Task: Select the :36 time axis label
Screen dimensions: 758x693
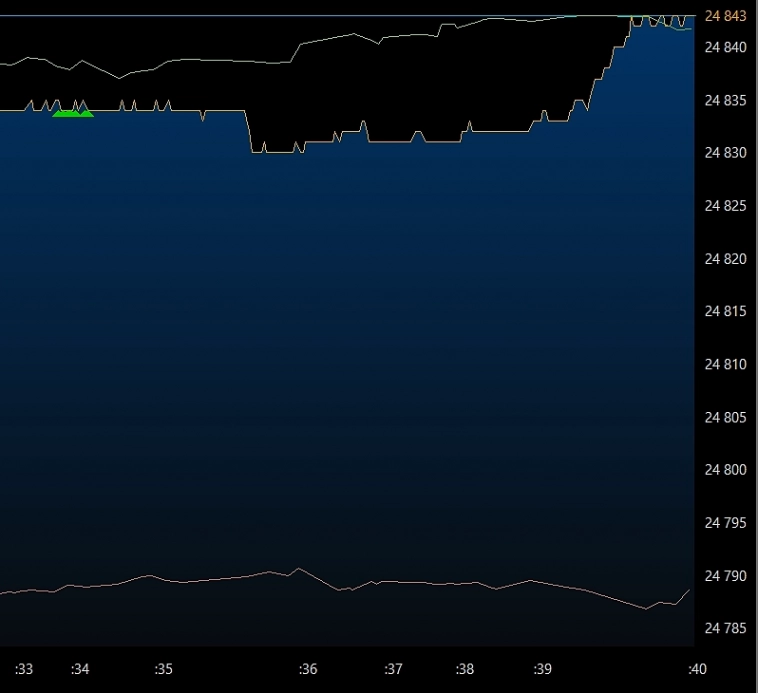Action: [308, 668]
